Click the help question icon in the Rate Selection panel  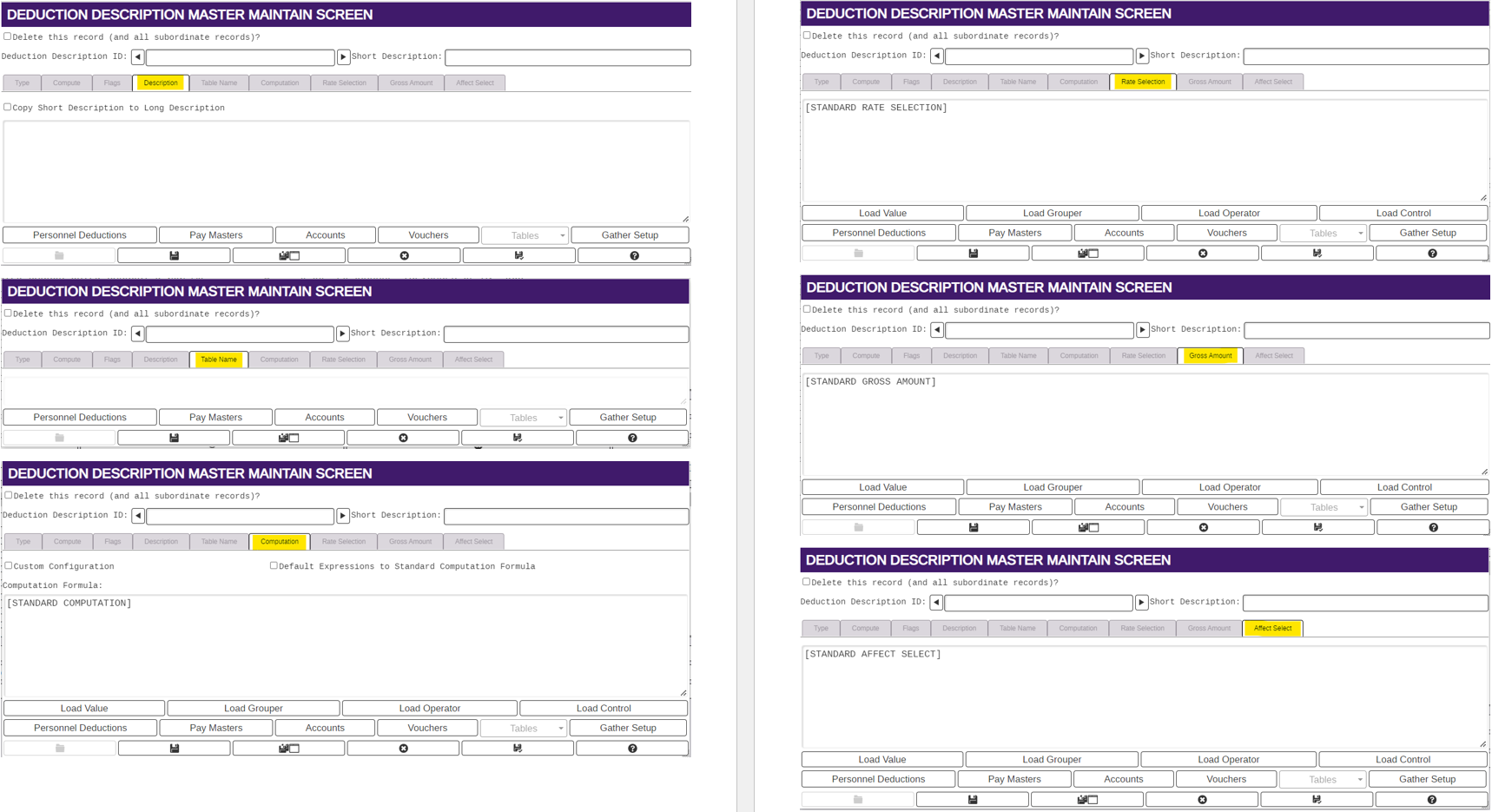(1432, 253)
